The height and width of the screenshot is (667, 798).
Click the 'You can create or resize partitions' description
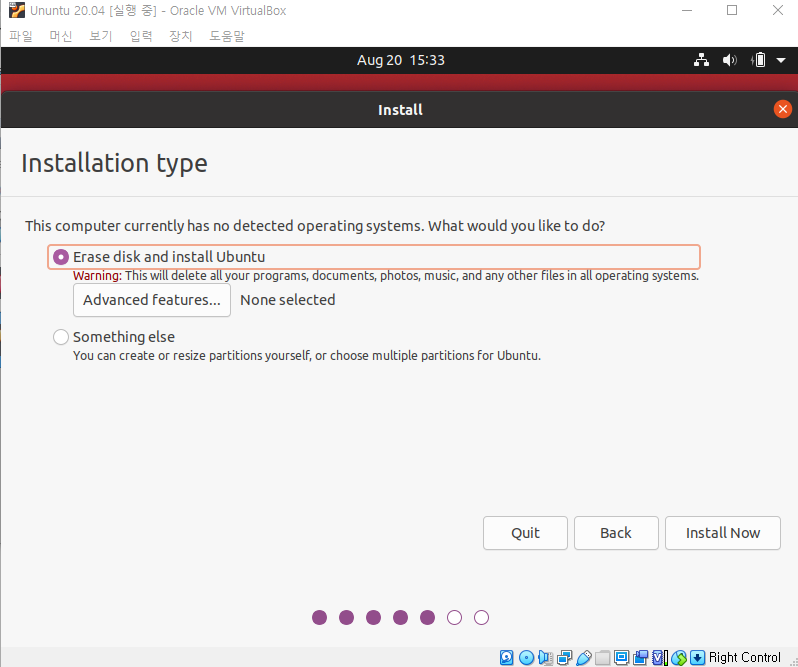click(307, 356)
